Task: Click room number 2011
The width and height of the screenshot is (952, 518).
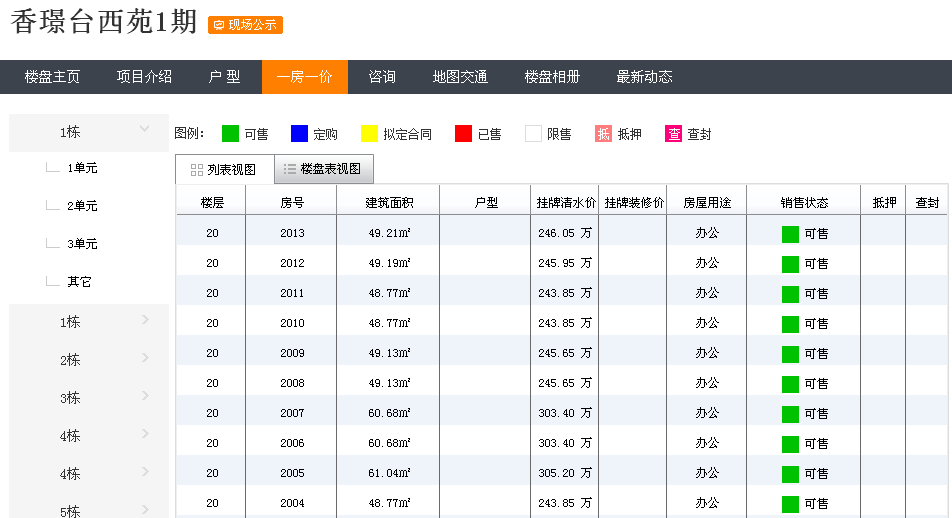Action: pyautogui.click(x=292, y=293)
